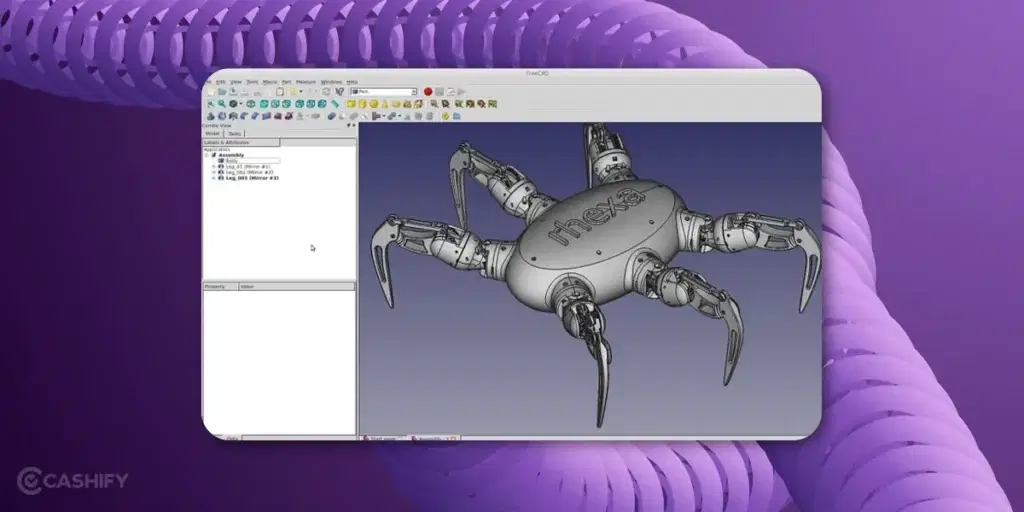1024x512 pixels.
Task: Click the Stop macro recording square icon
Action: click(440, 91)
